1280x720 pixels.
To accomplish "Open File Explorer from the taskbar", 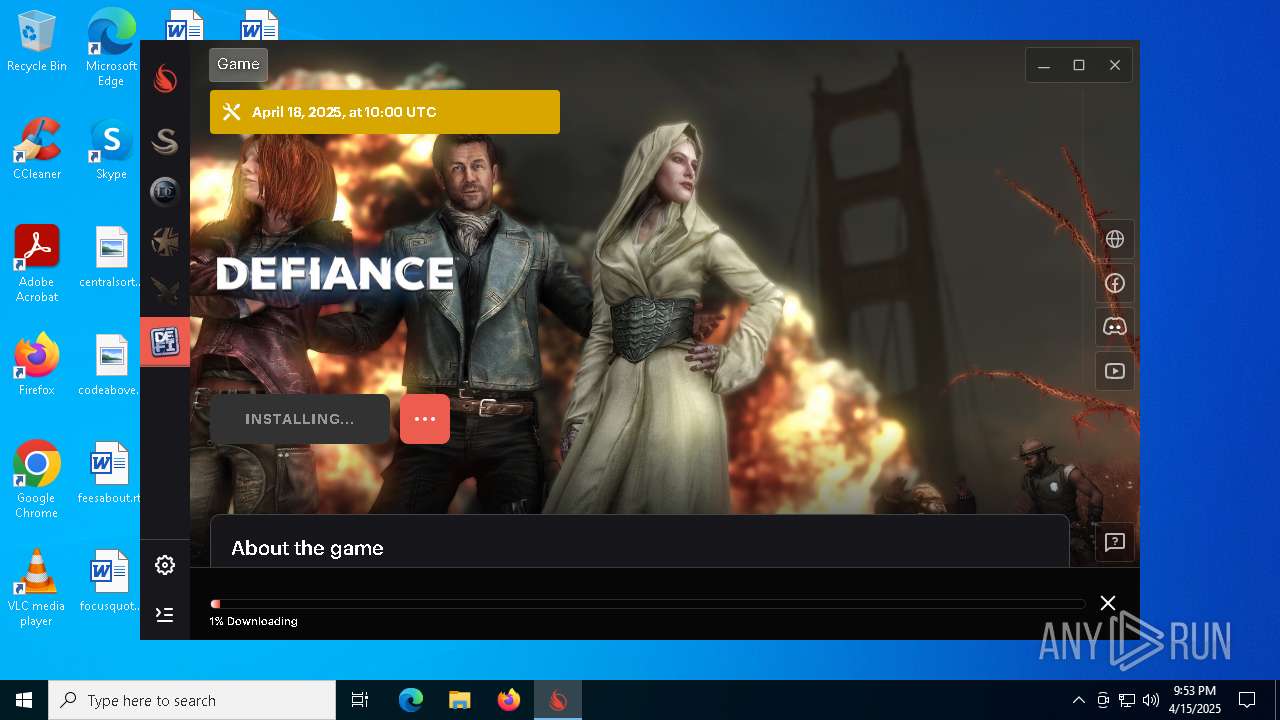I will (459, 700).
